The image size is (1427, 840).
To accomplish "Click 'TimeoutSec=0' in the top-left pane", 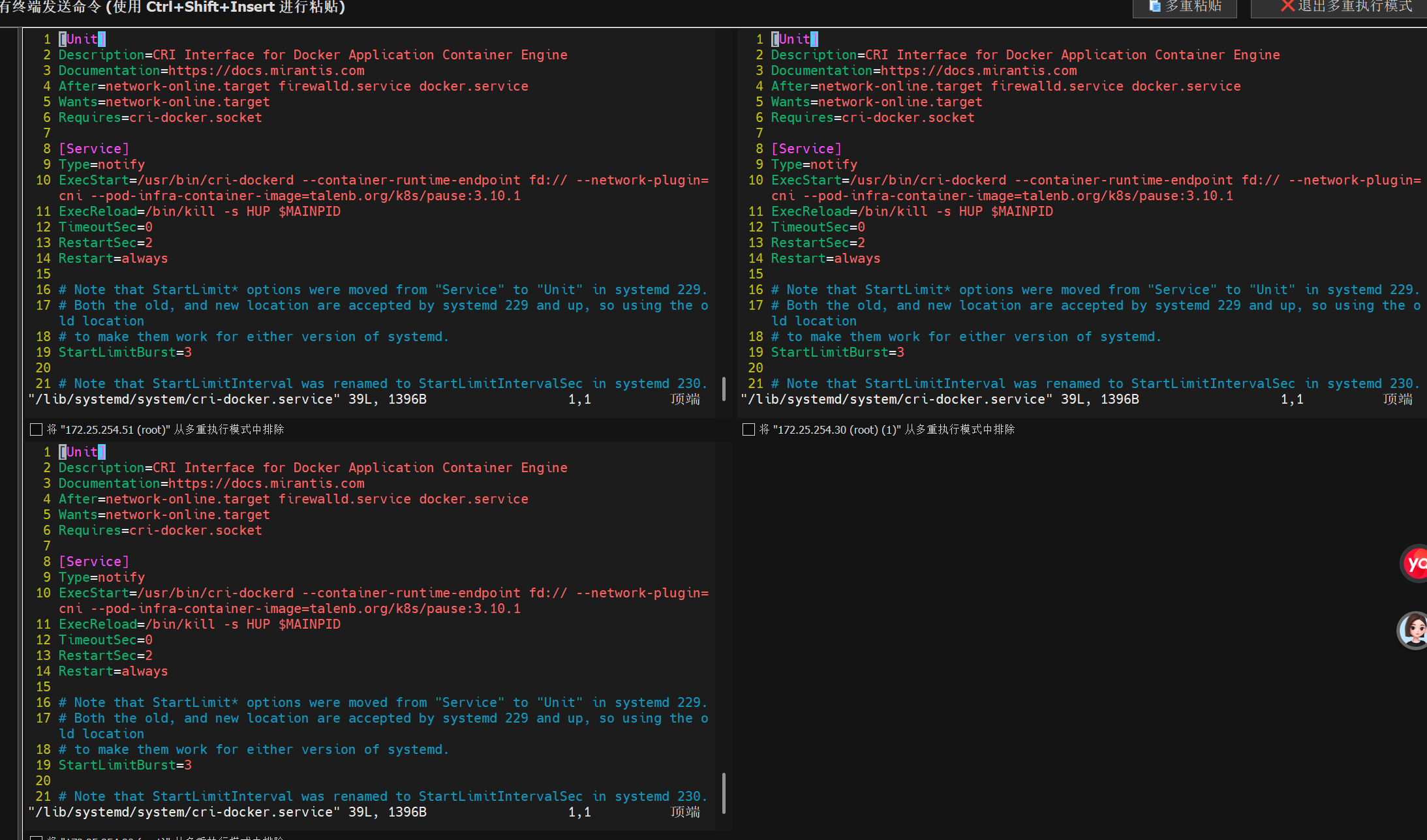I will pos(106,227).
